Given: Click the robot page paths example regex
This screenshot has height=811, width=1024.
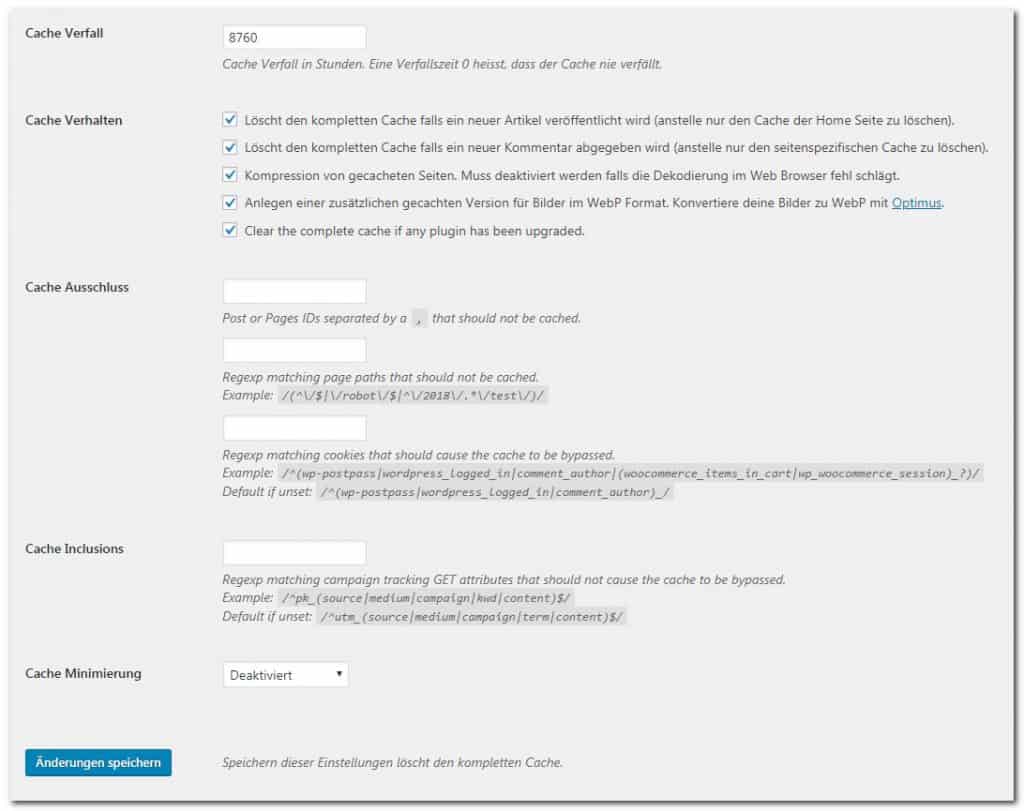Looking at the screenshot, I should pyautogui.click(x=413, y=395).
